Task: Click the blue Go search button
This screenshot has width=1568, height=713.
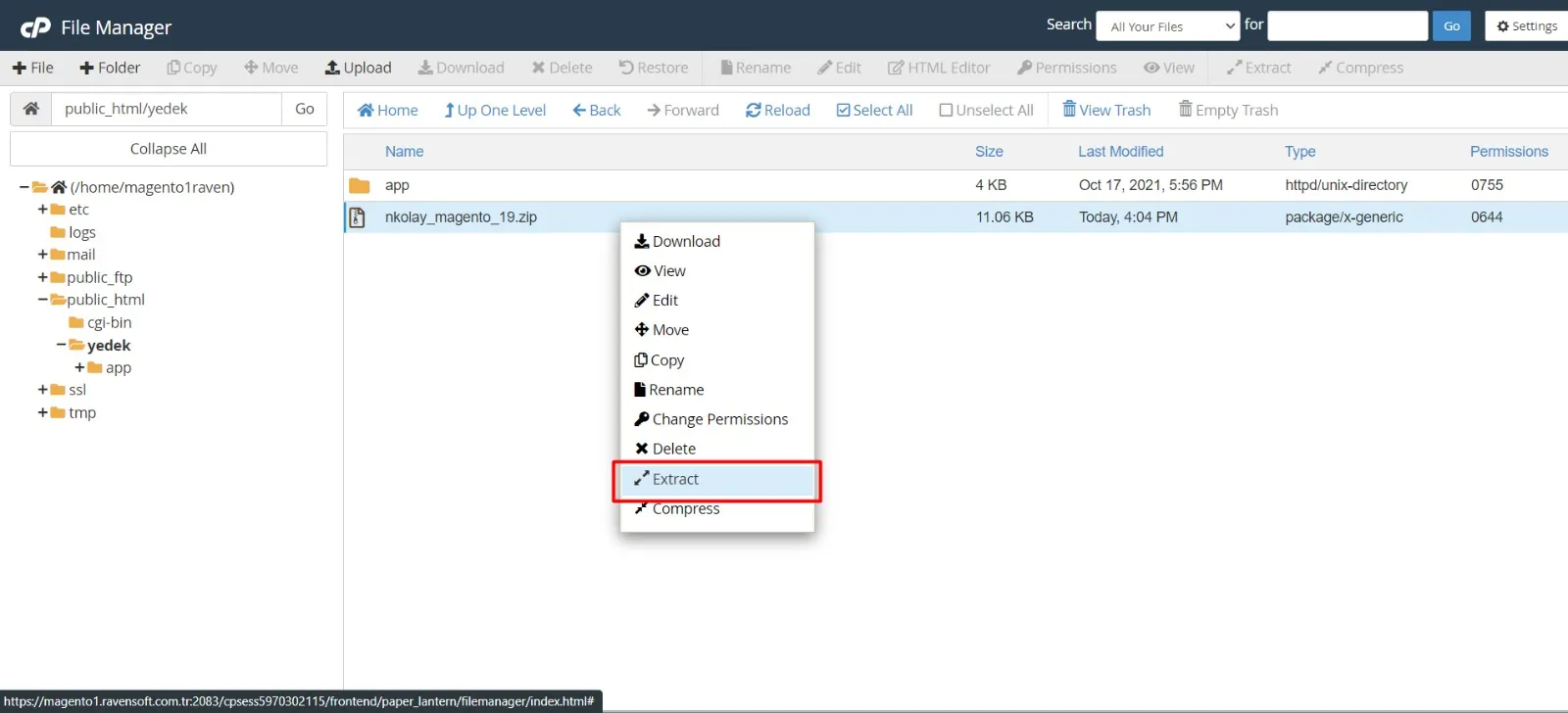Action: (x=1451, y=26)
